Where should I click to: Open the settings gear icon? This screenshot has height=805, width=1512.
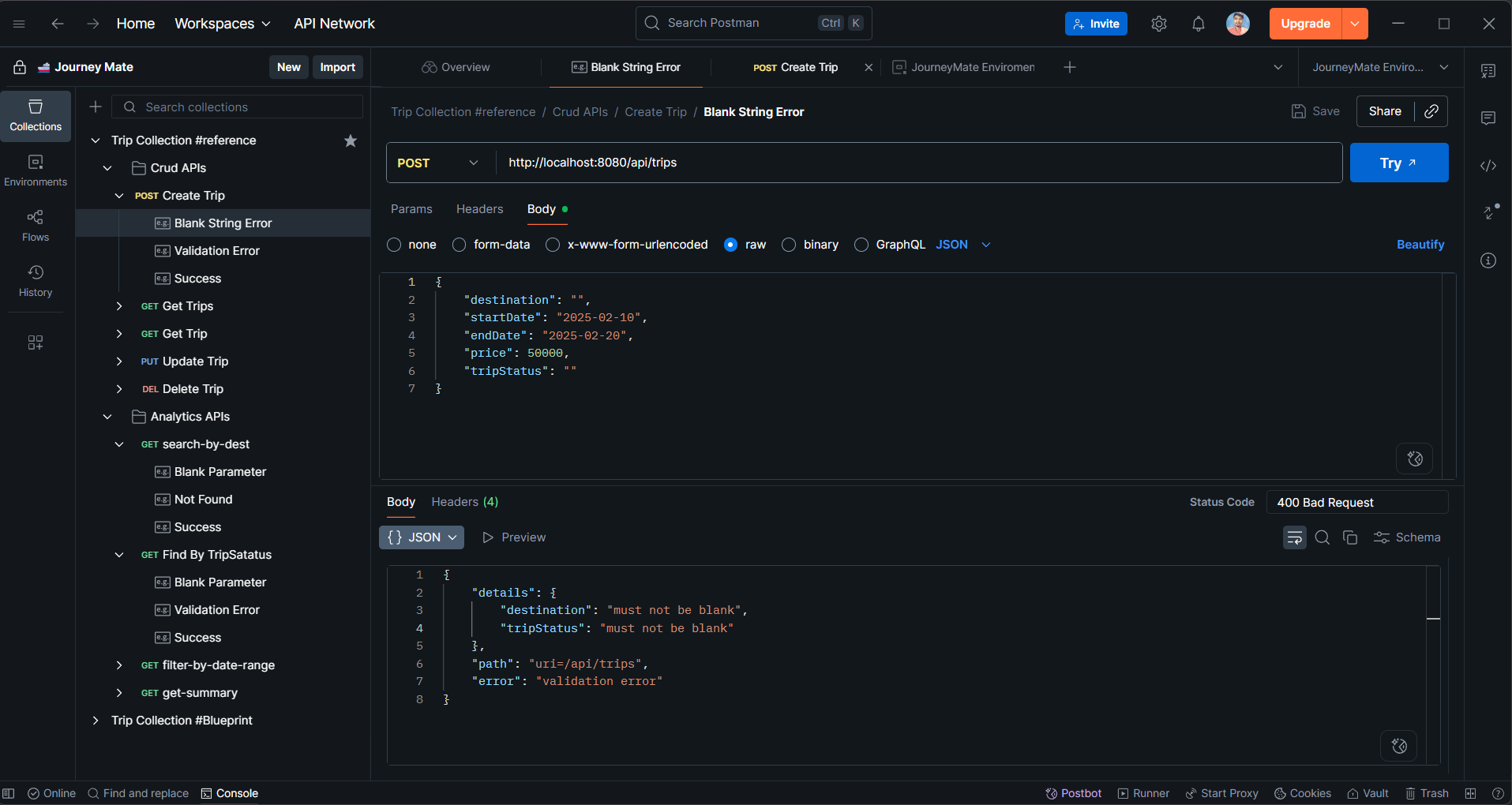[1158, 24]
